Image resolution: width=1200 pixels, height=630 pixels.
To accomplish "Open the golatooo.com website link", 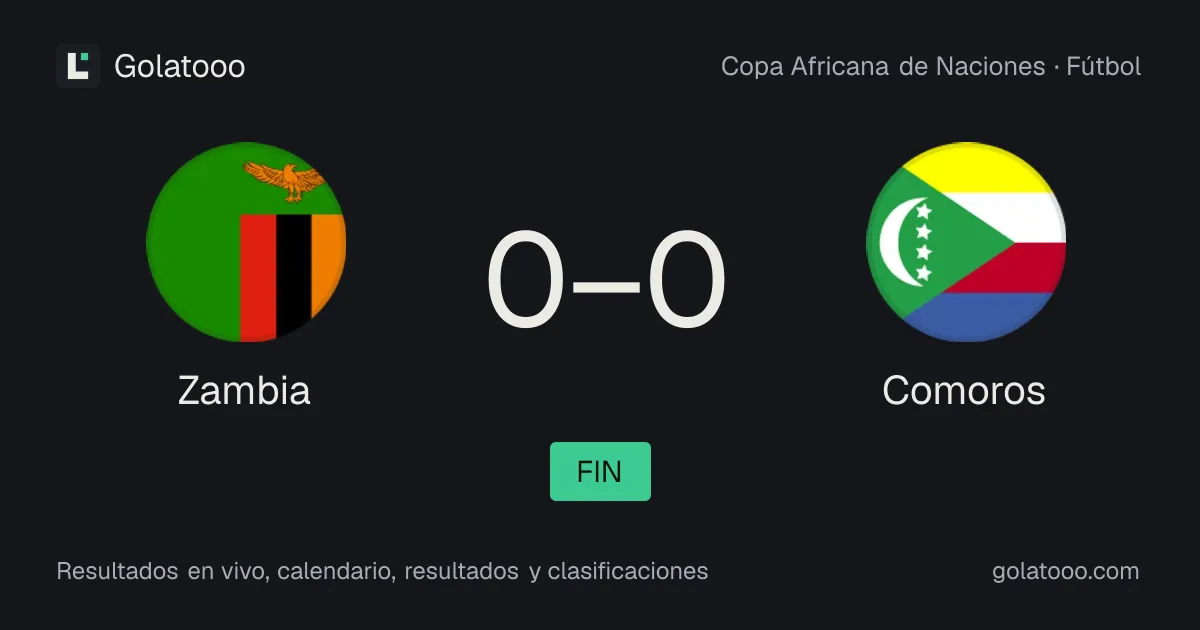I will point(1066,571).
